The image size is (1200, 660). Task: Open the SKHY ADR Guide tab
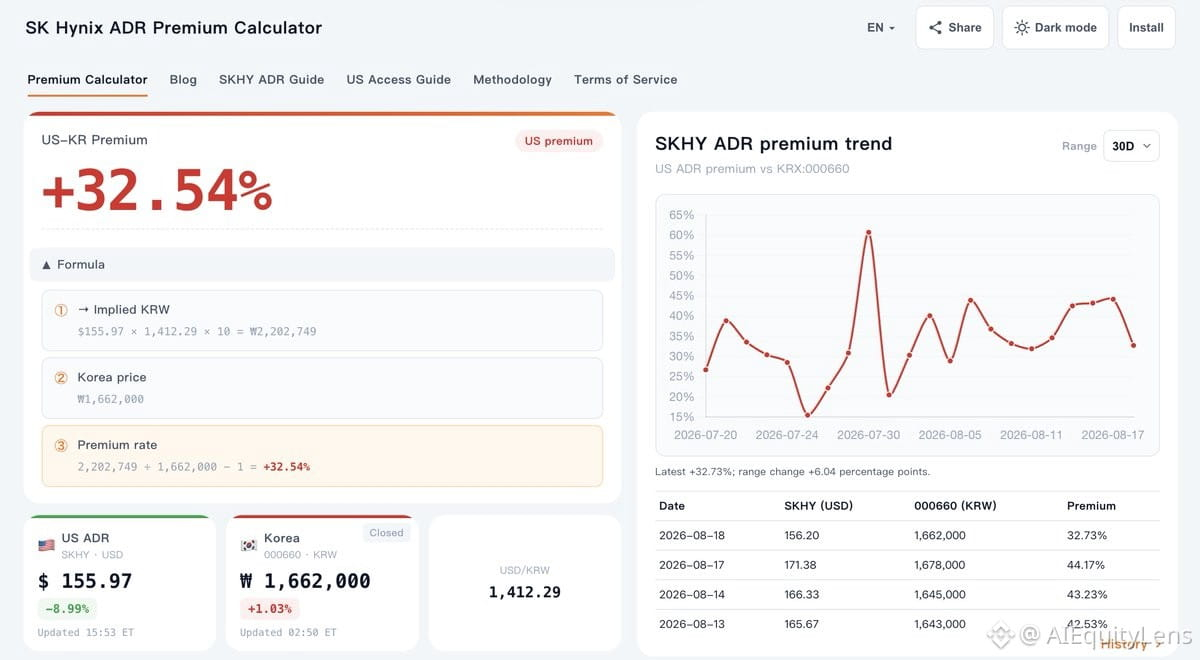(x=271, y=80)
